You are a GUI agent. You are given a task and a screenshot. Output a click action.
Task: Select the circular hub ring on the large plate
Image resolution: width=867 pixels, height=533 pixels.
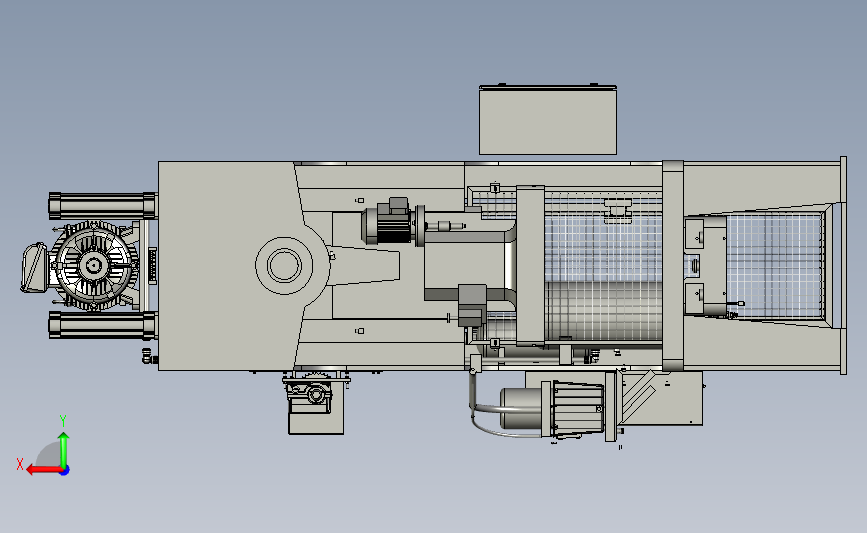point(284,265)
